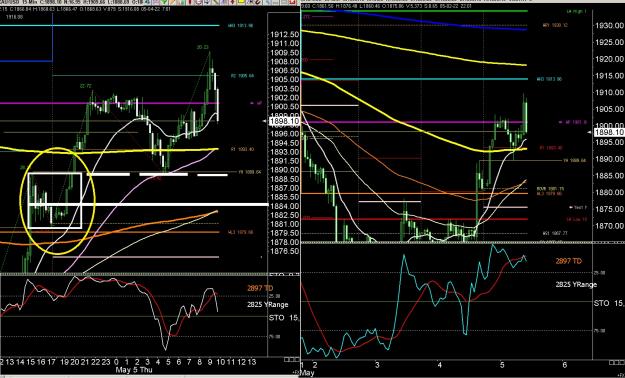Screen dimensions: 625x378
Task: Click the orange 2897 TD label in right indicator pane
Action: point(569,261)
